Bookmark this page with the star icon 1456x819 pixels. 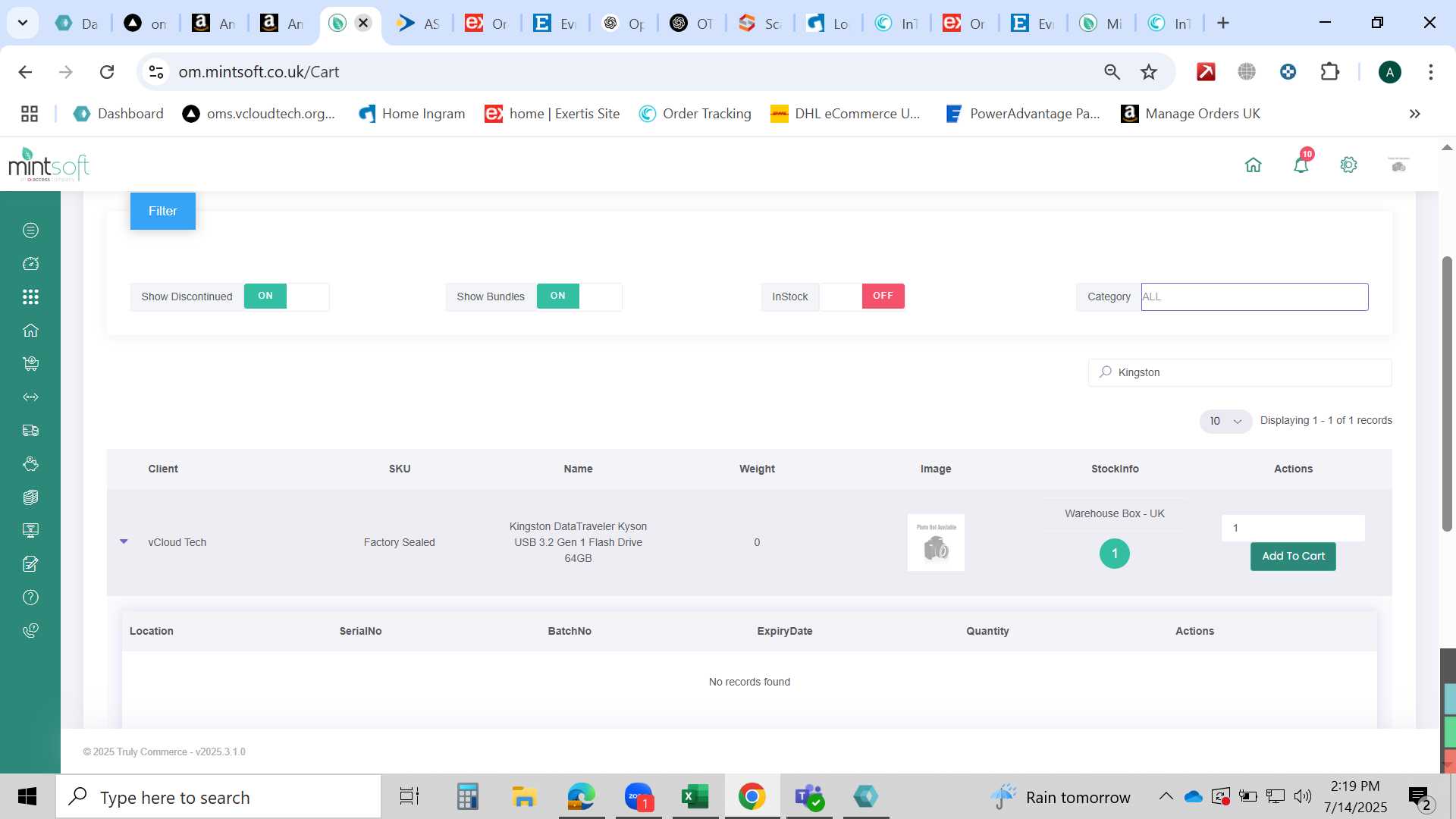click(1149, 72)
